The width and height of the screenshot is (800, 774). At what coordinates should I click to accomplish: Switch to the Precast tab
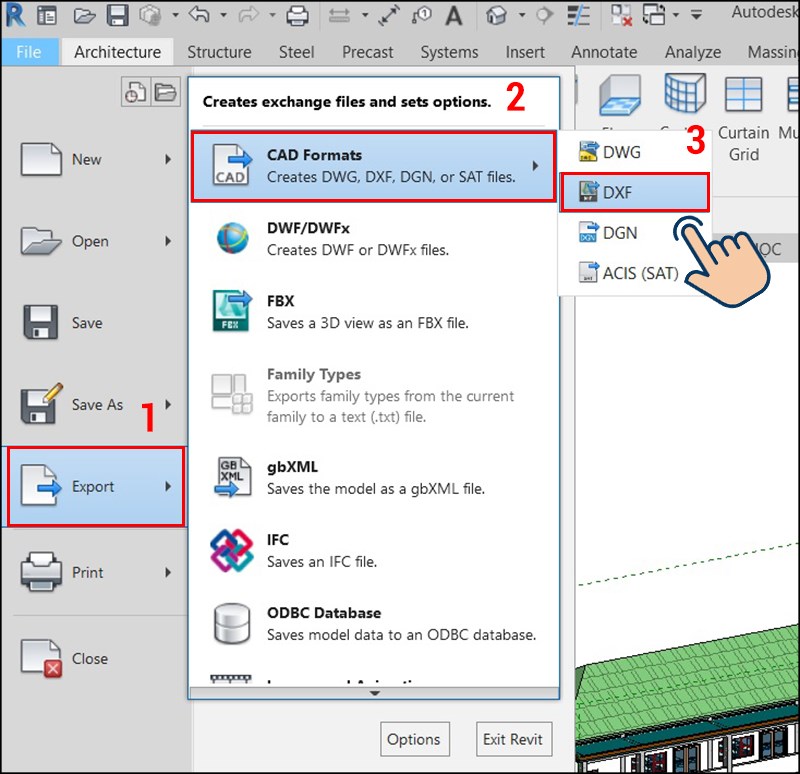pos(367,52)
